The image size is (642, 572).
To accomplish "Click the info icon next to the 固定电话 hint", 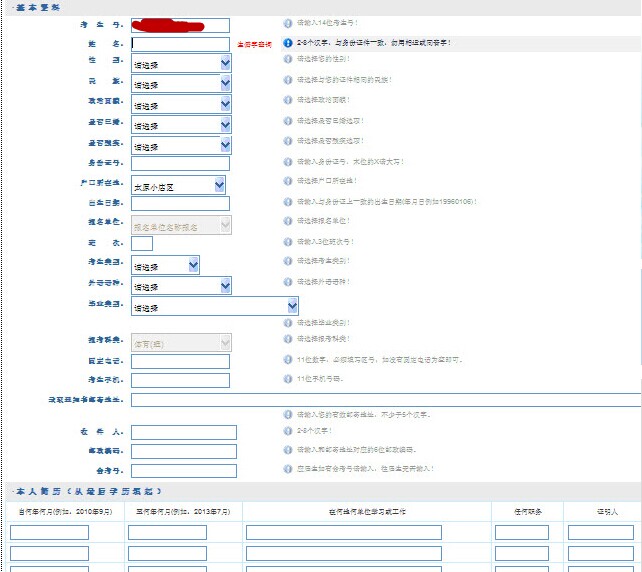I will click(x=288, y=359).
